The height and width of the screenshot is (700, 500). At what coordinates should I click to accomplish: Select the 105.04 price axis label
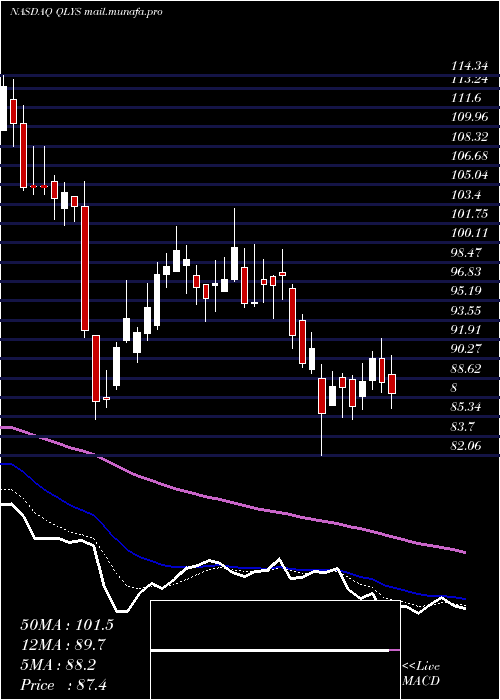pyautogui.click(x=469, y=175)
